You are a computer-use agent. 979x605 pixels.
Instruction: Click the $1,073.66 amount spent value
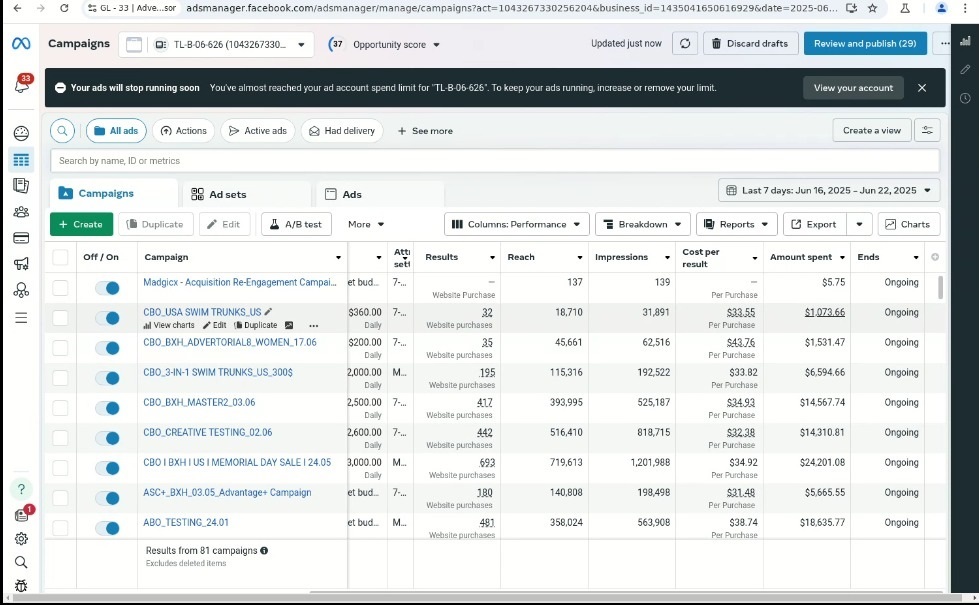point(825,312)
